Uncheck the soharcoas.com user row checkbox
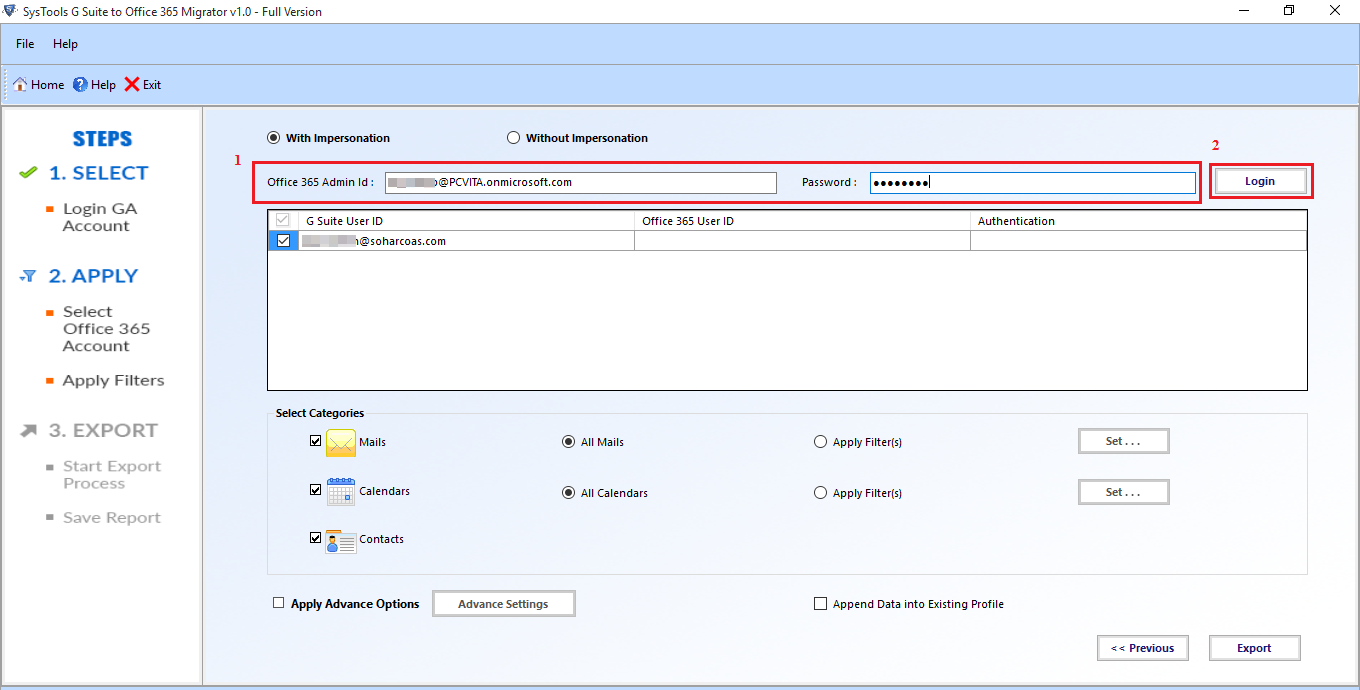 tap(283, 241)
